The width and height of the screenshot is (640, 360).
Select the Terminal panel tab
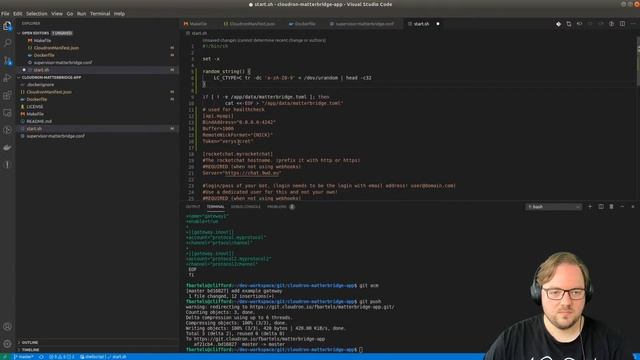click(216, 207)
